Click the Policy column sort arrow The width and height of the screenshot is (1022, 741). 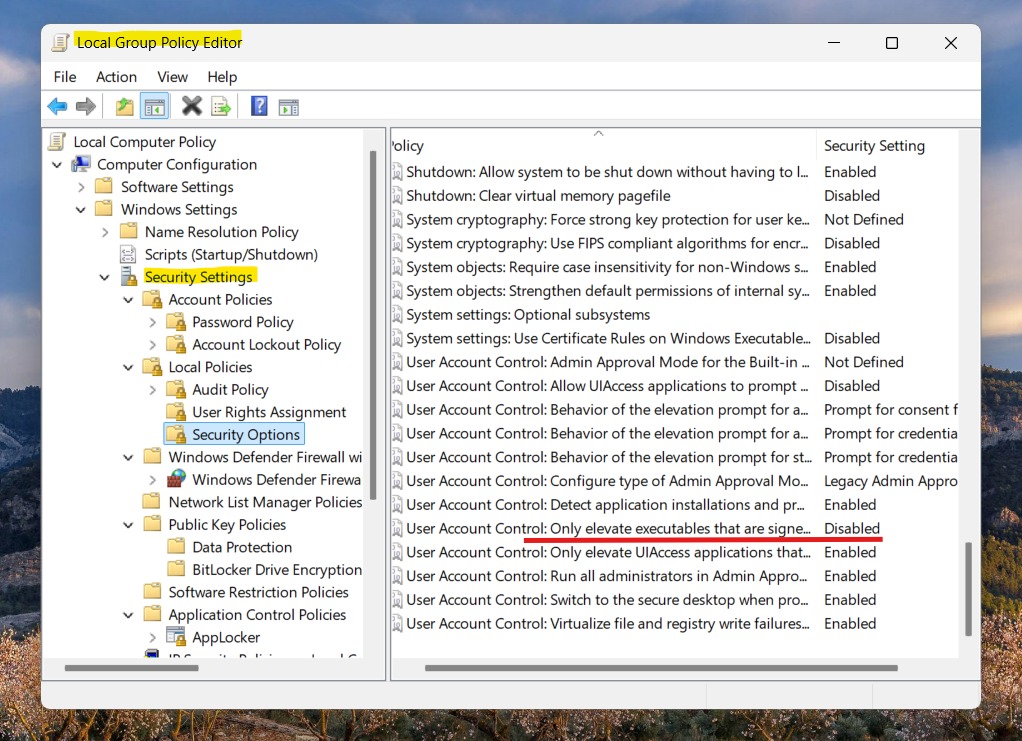(598, 131)
